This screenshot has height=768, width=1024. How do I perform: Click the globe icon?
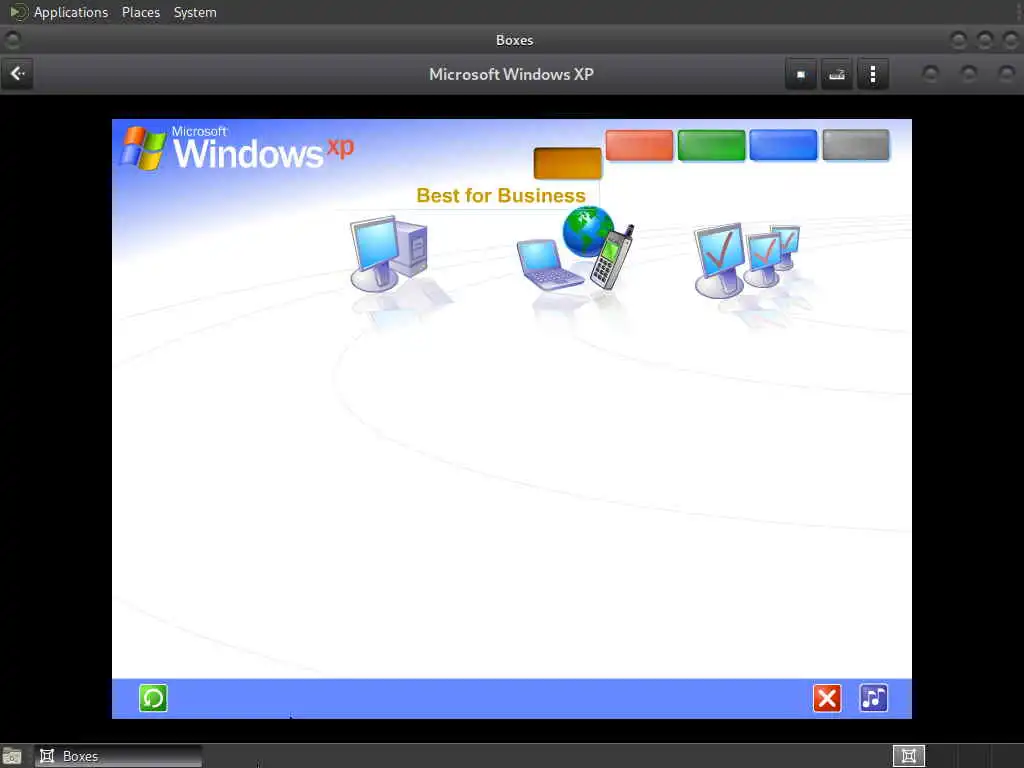pyautogui.click(x=587, y=231)
